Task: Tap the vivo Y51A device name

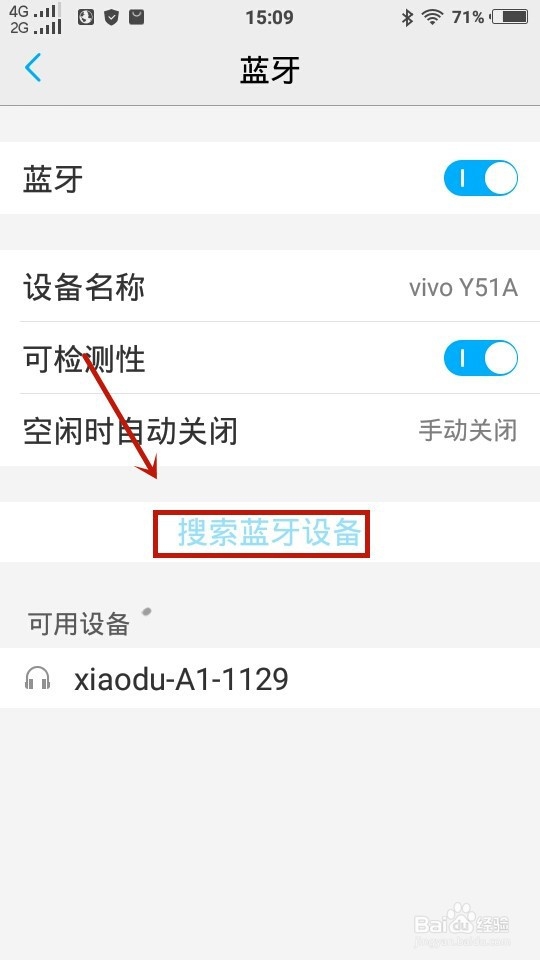Action: [x=463, y=287]
